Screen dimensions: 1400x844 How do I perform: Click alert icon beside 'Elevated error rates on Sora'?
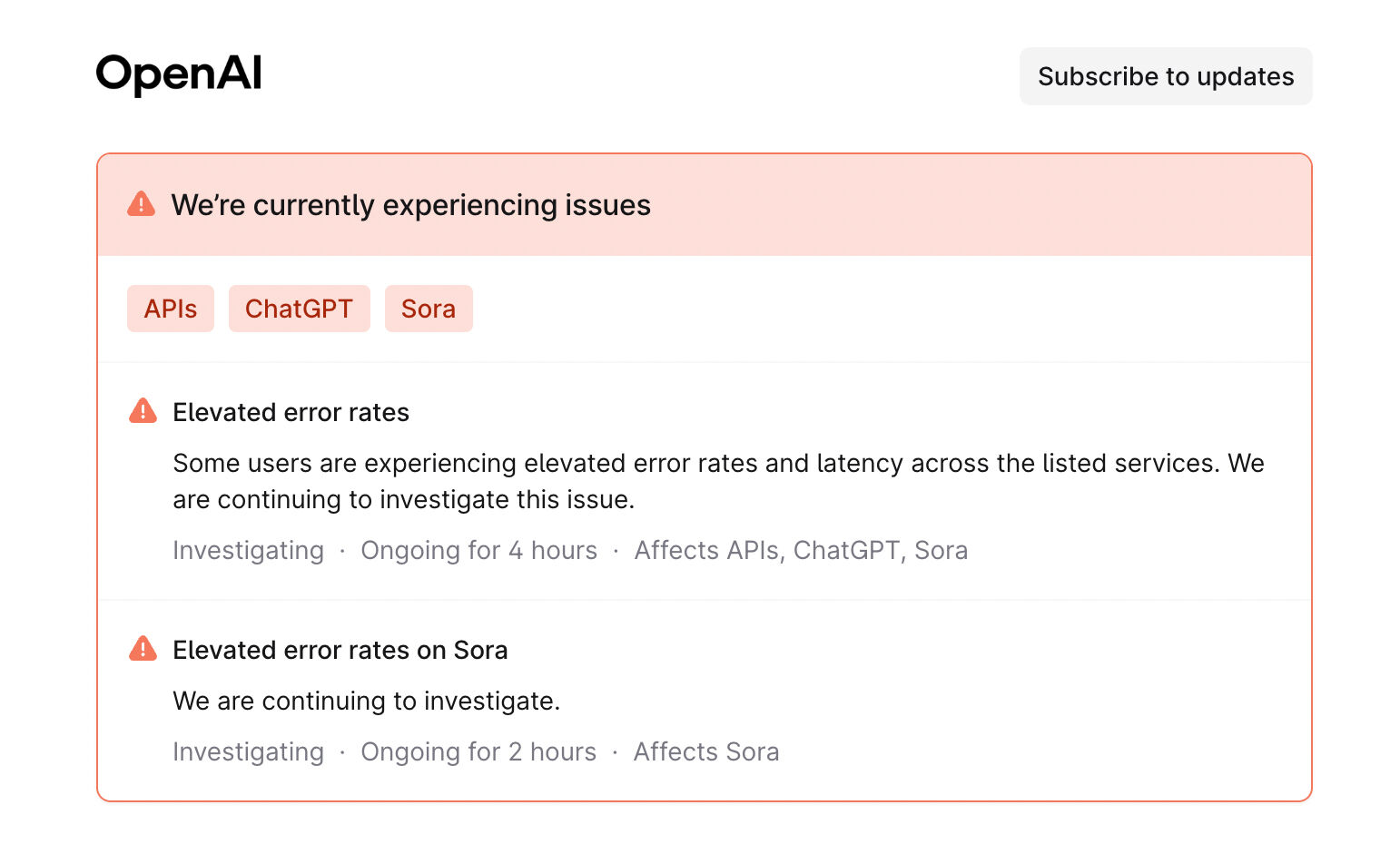pos(143,649)
